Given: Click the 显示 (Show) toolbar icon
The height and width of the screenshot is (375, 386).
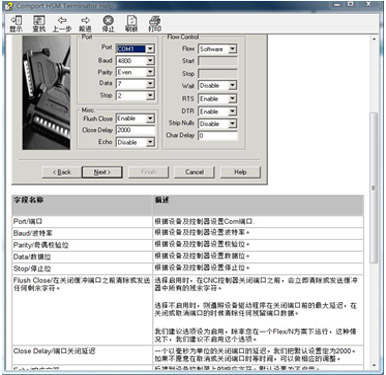Looking at the screenshot, I should point(16,24).
